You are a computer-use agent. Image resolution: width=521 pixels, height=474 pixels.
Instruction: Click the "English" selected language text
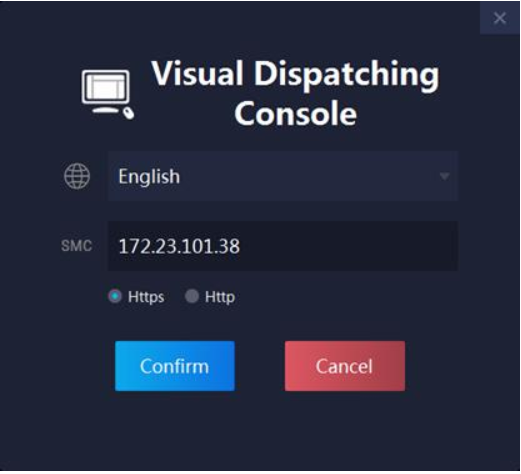pyautogui.click(x=149, y=176)
